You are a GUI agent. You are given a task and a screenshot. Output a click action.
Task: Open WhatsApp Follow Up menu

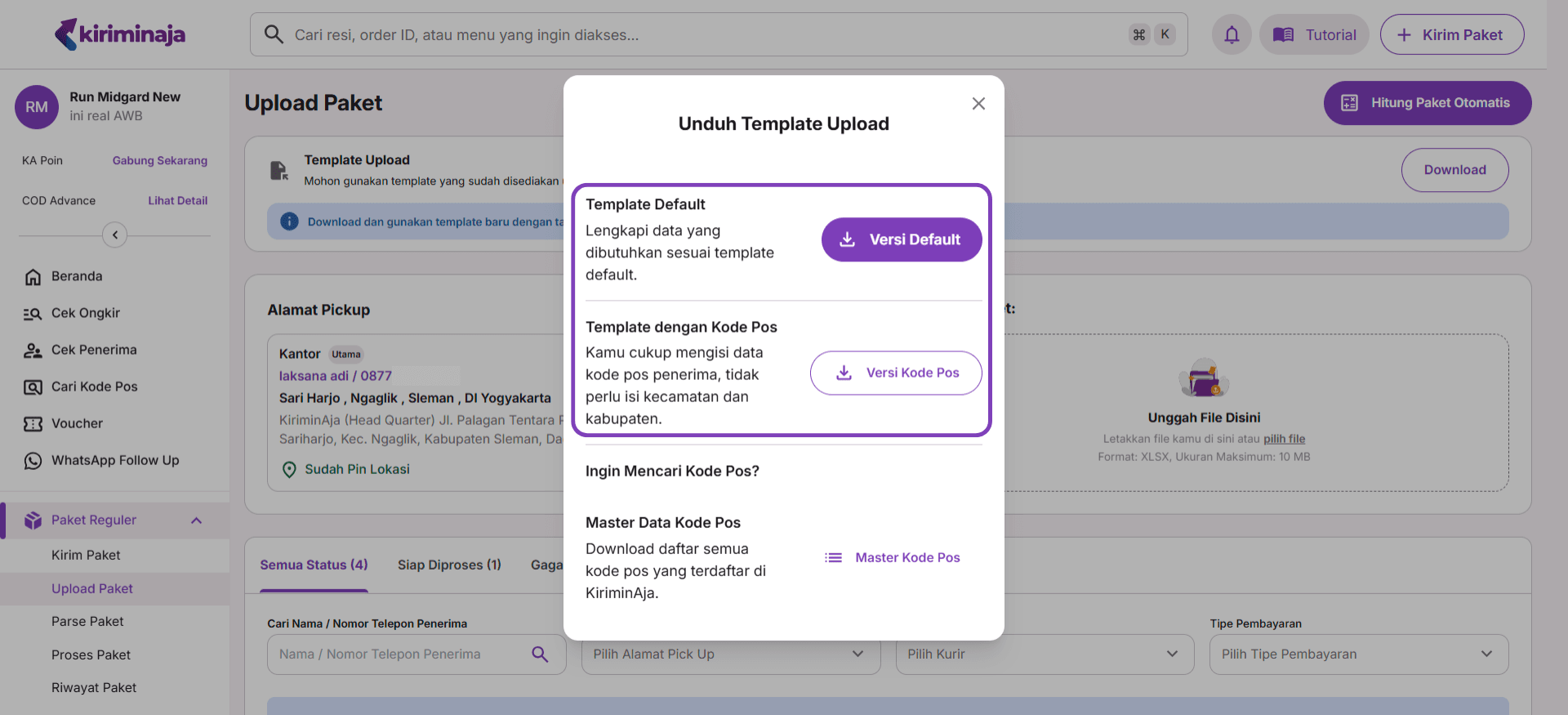tap(114, 460)
